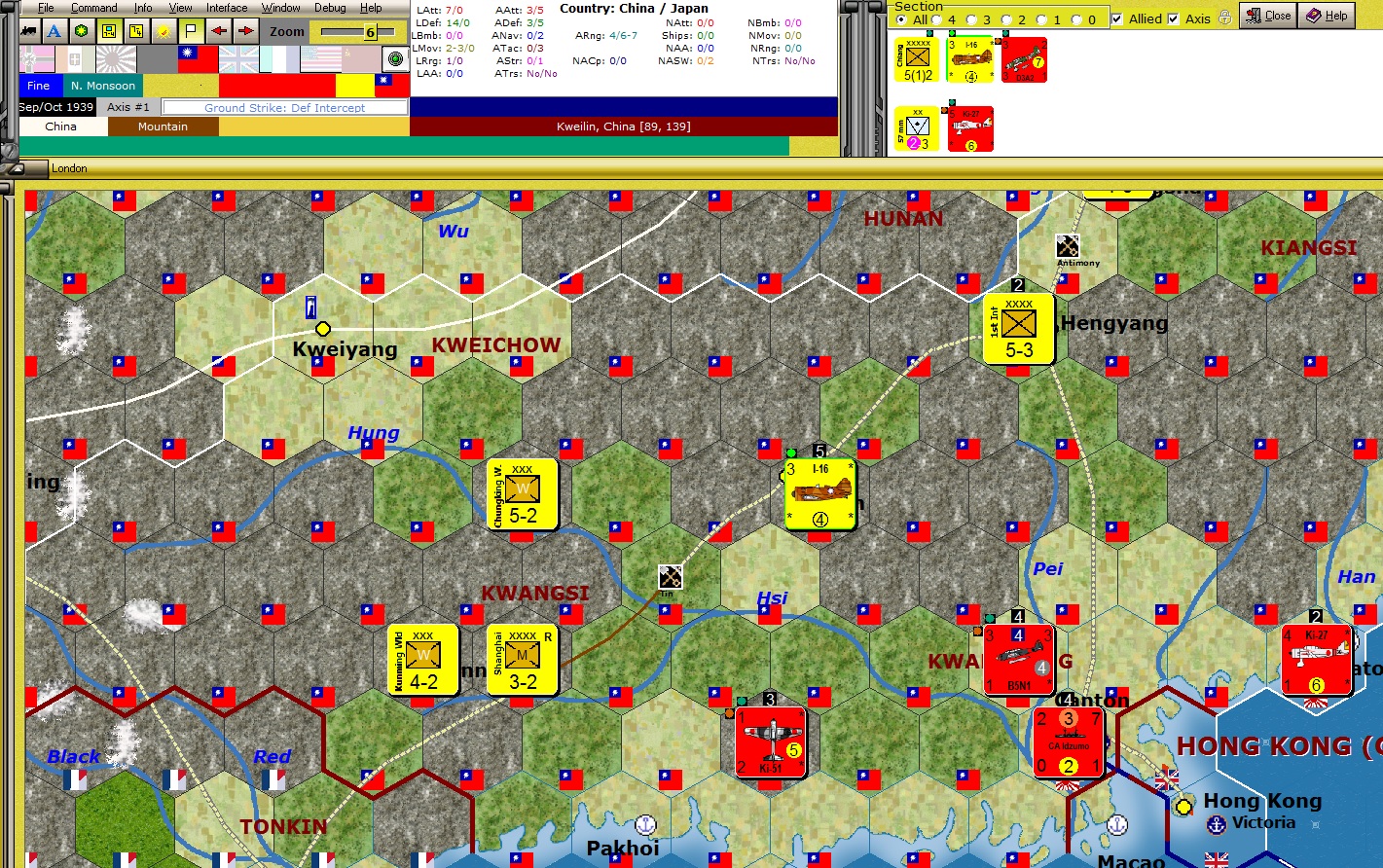Open the Interface menu
The width and height of the screenshot is (1383, 868).
(x=227, y=8)
